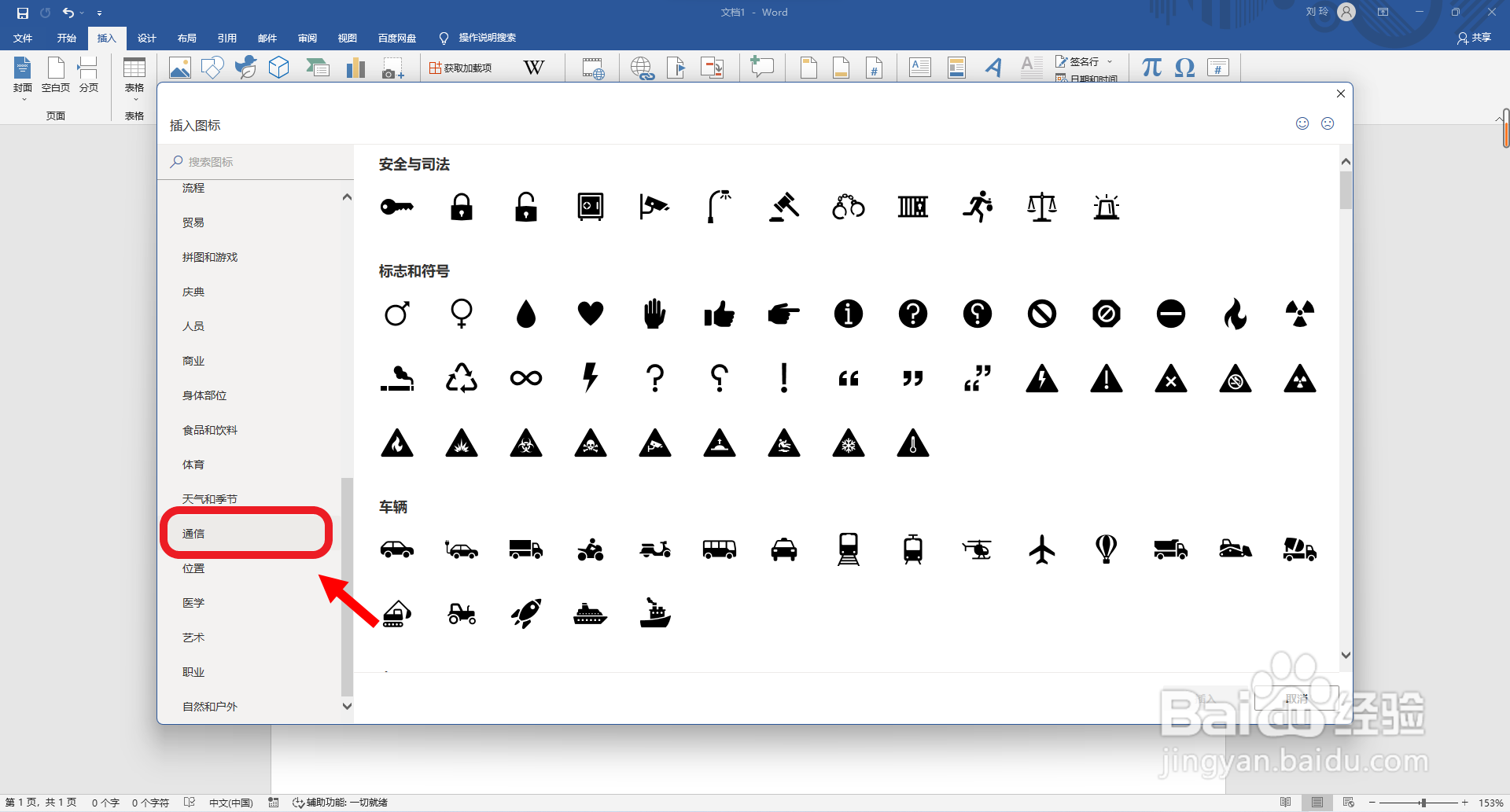Select the taxi icon in 车辆
The width and height of the screenshot is (1510, 812).
[784, 549]
